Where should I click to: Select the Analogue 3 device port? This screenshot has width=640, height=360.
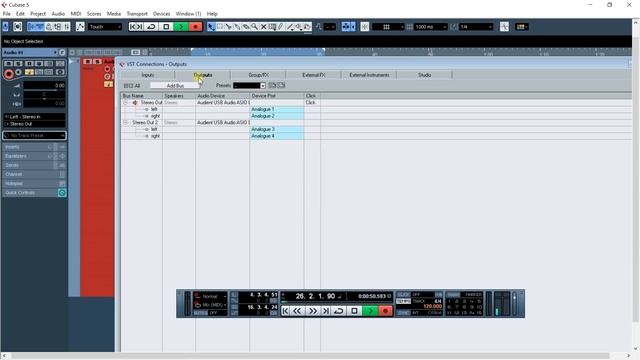[276, 129]
